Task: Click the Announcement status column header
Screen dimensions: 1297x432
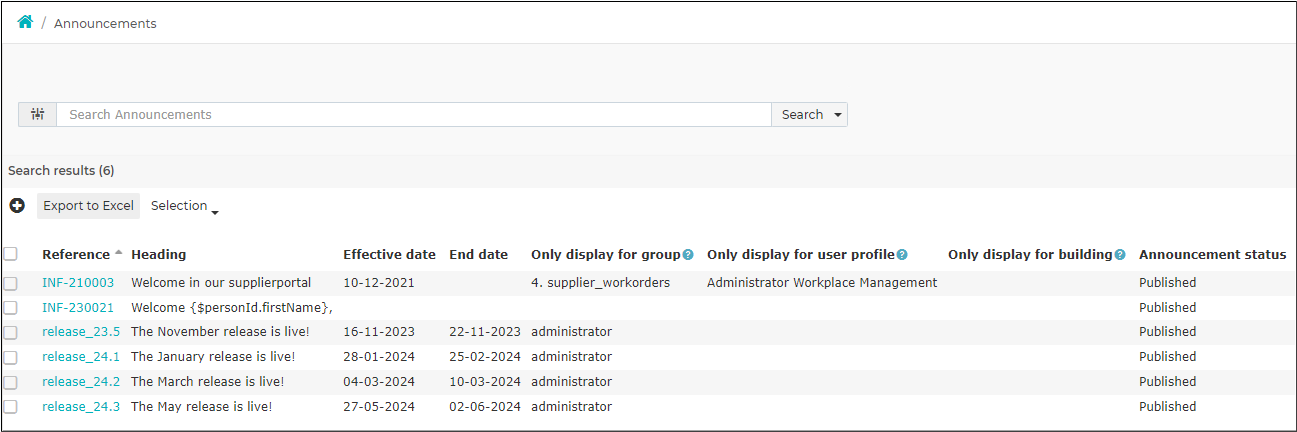Action: pos(1212,255)
